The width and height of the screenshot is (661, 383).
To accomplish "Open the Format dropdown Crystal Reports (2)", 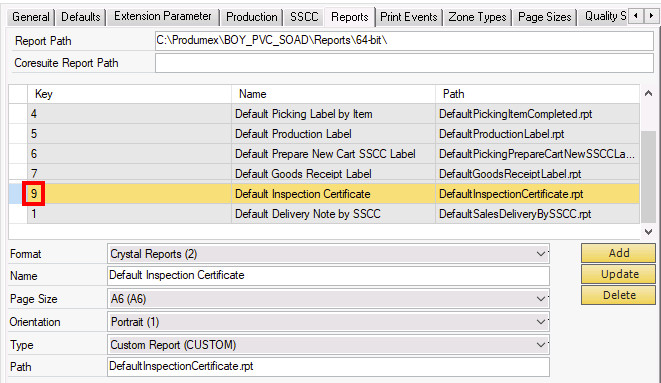I will pyautogui.click(x=328, y=254).
